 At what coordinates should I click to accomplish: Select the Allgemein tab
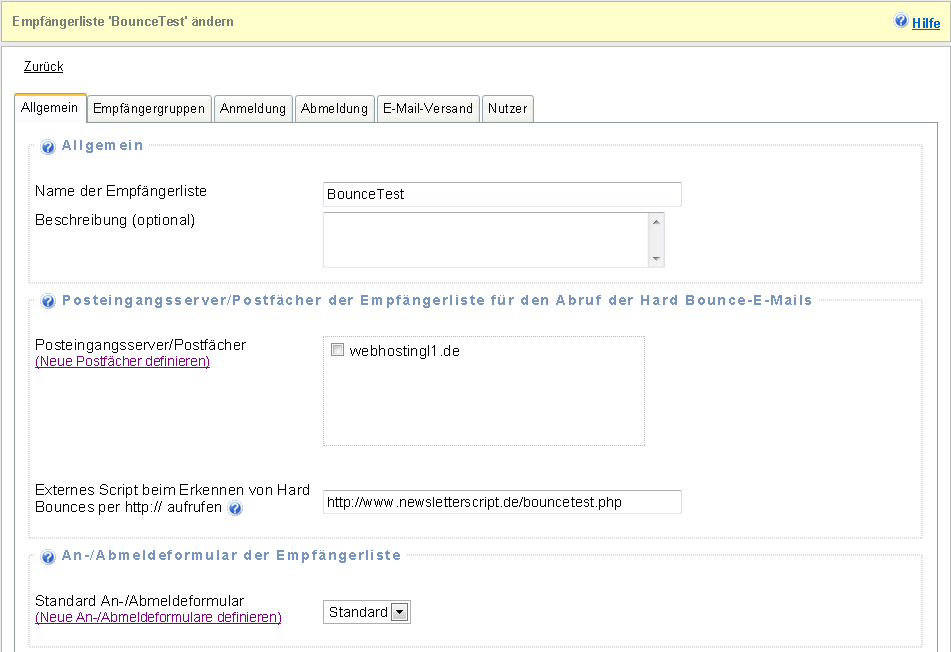coord(50,107)
